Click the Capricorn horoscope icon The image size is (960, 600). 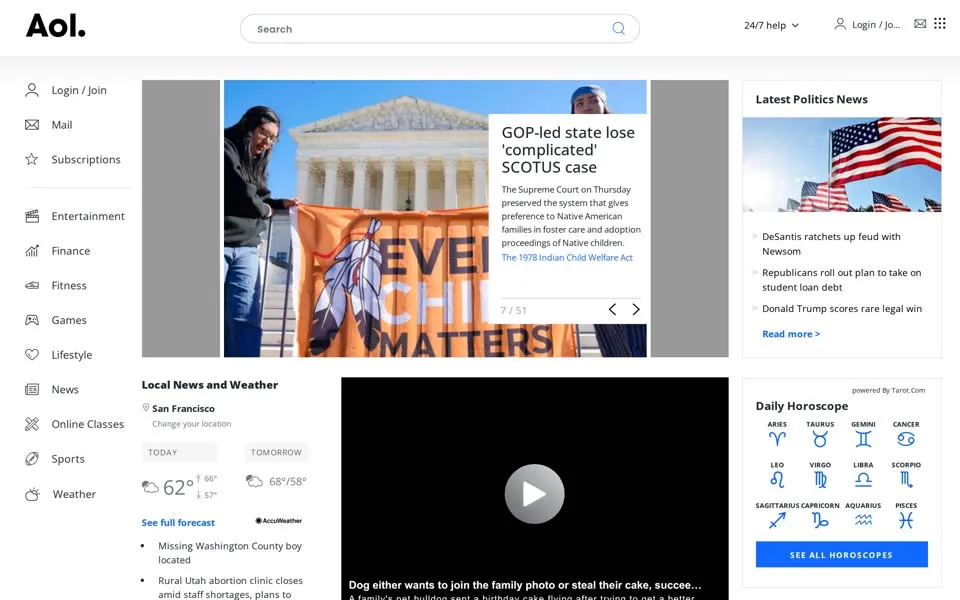coord(820,520)
